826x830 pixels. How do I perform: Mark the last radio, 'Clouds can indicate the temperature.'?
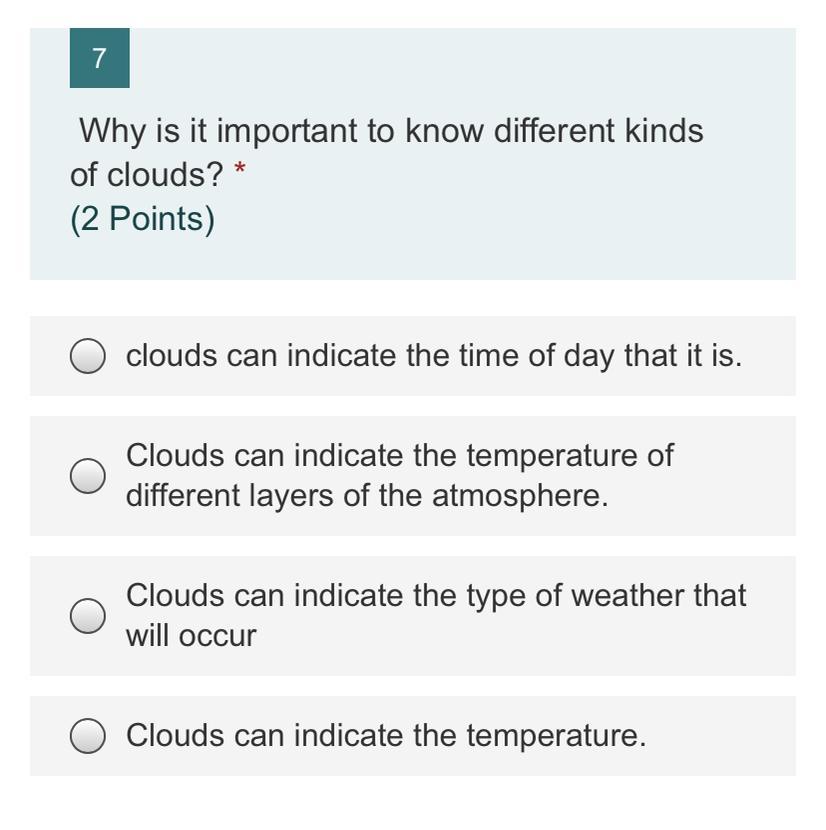tap(88, 736)
